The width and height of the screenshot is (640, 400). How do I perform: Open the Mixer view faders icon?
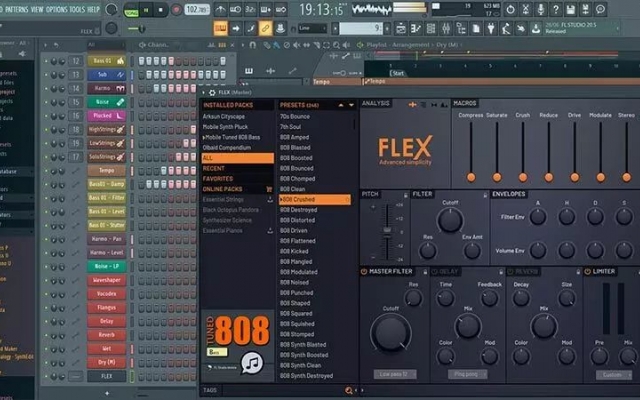446,29
